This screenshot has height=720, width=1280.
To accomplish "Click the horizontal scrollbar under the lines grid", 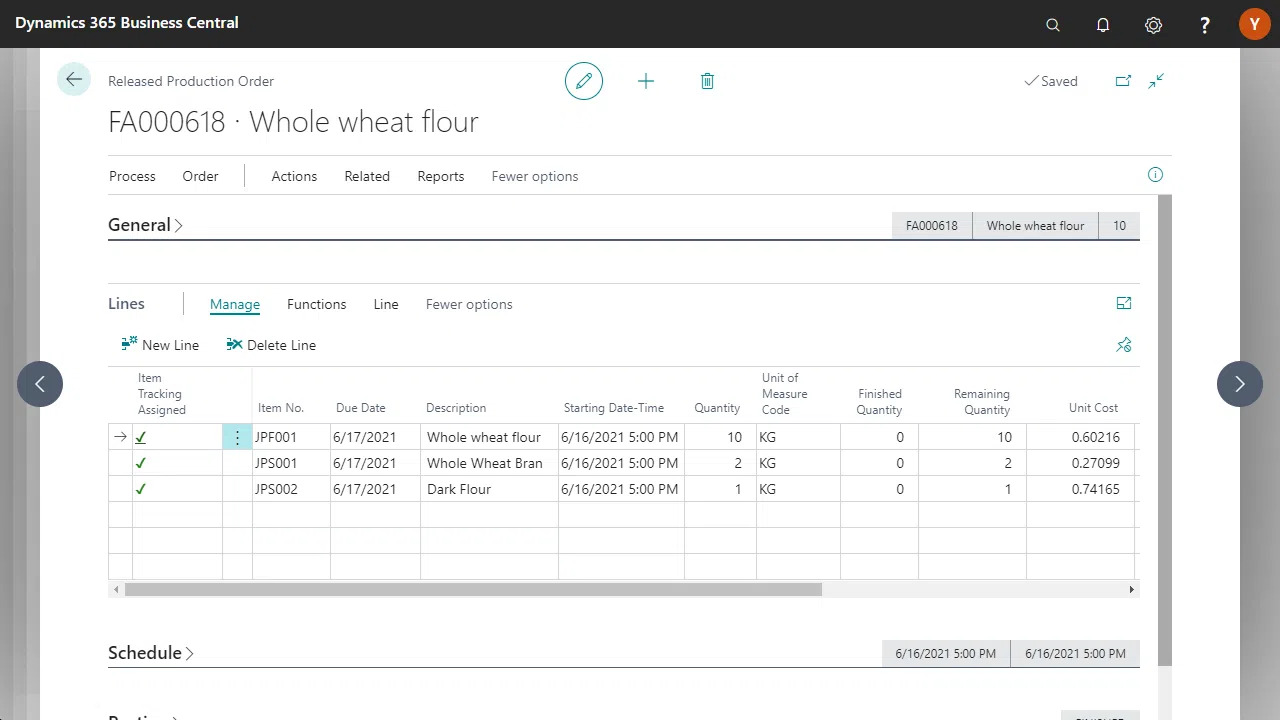I will pyautogui.click(x=473, y=590).
